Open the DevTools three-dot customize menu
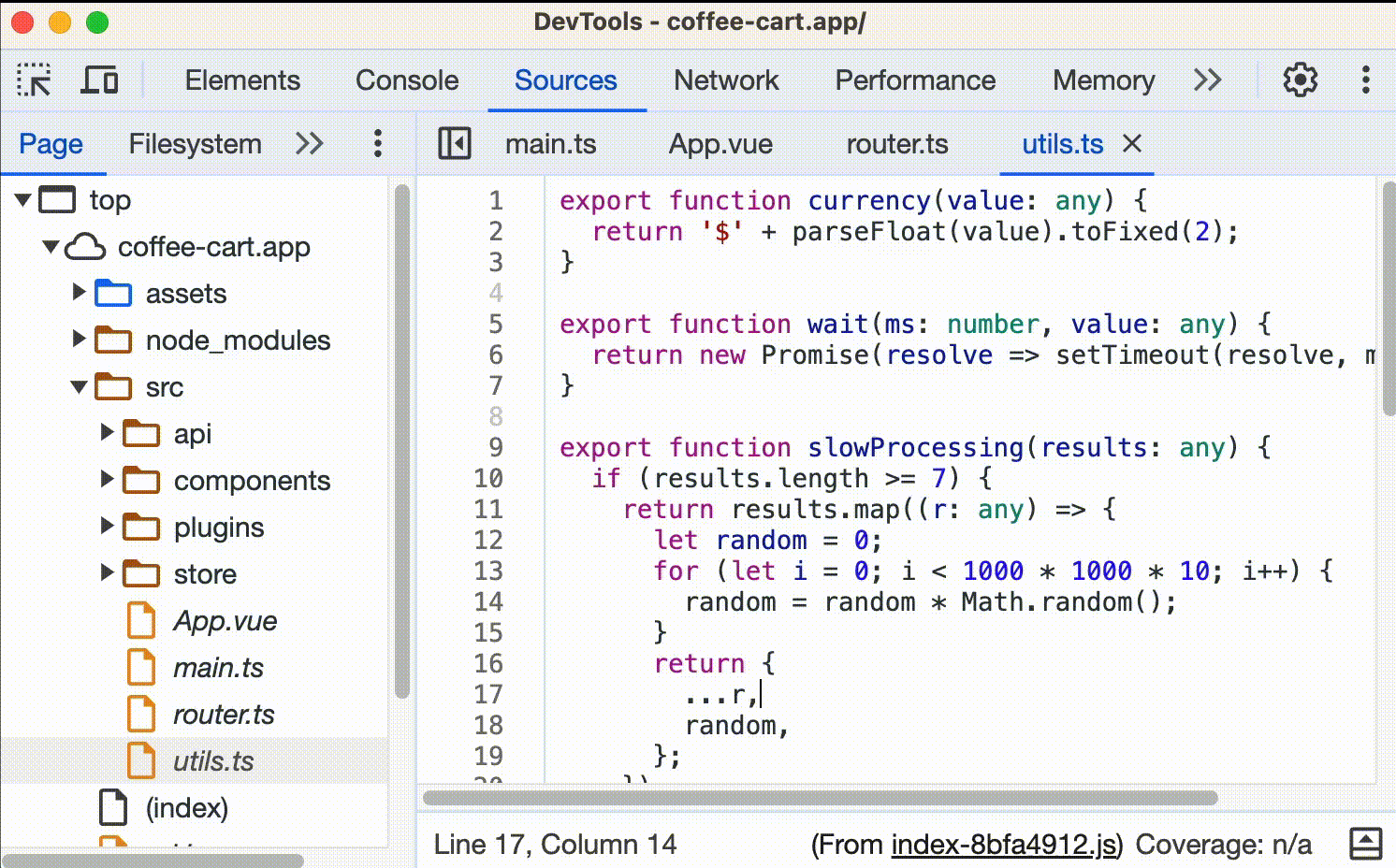1396x868 pixels. 1366,80
